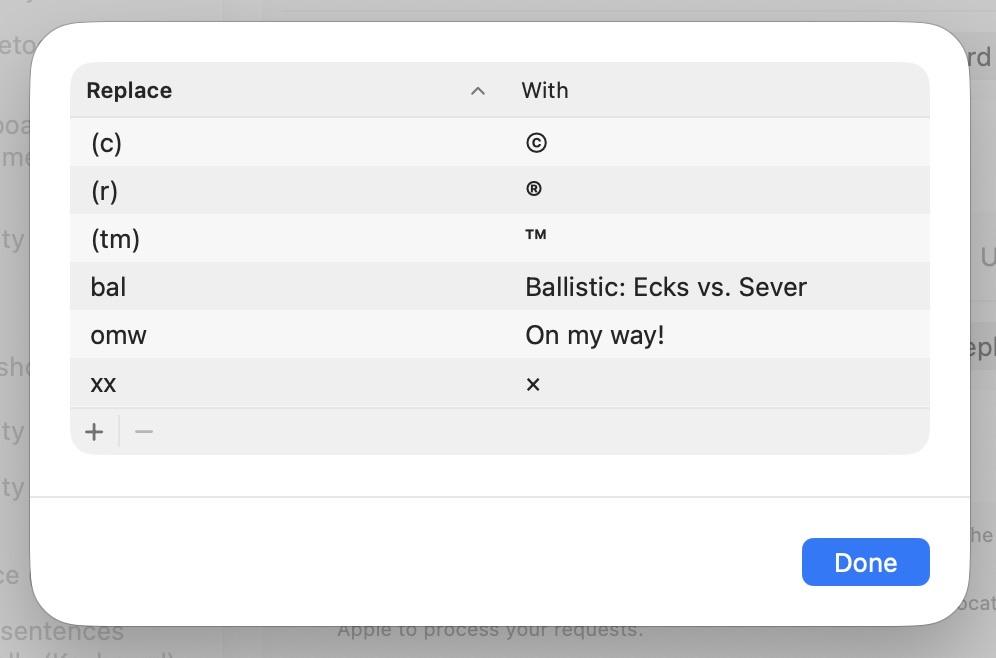Screen dimensions: 996x658
Task: Select the bal shortcut row
Action: point(108,287)
